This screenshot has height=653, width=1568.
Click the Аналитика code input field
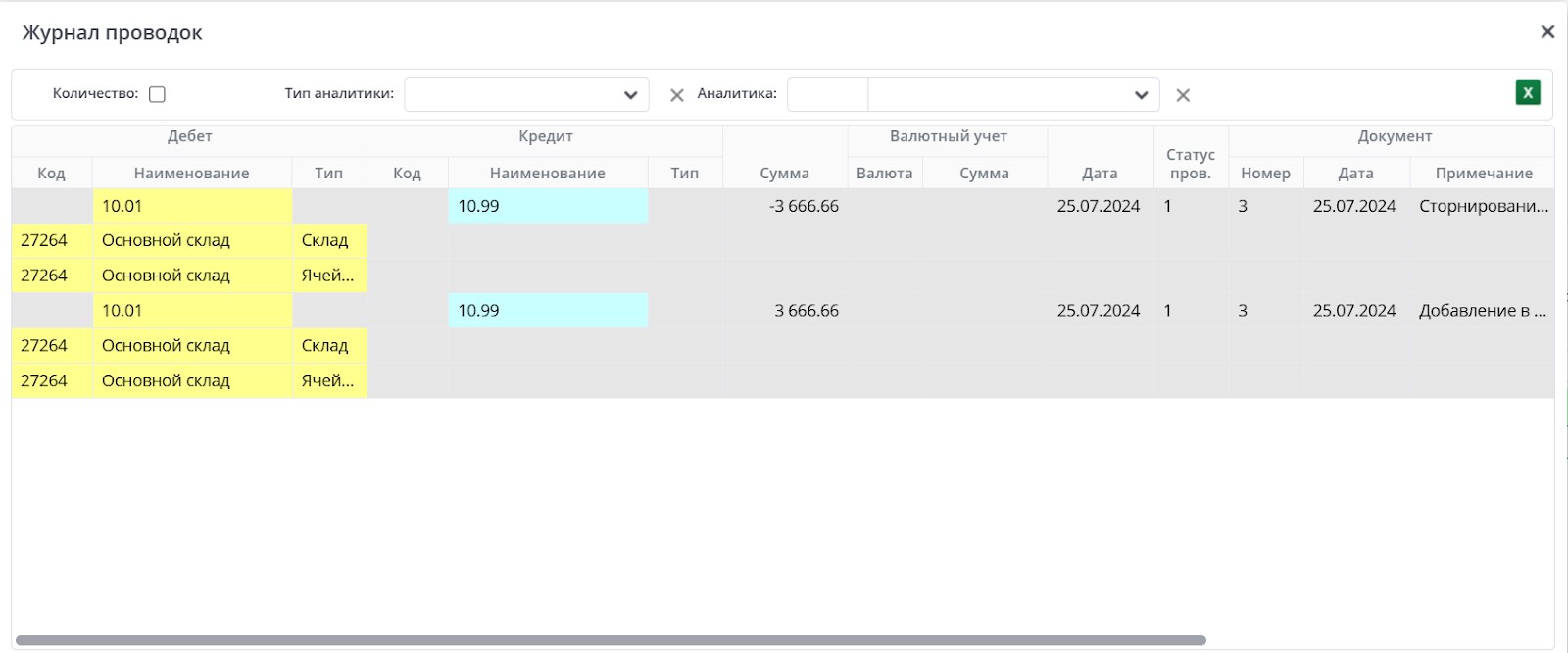click(827, 95)
